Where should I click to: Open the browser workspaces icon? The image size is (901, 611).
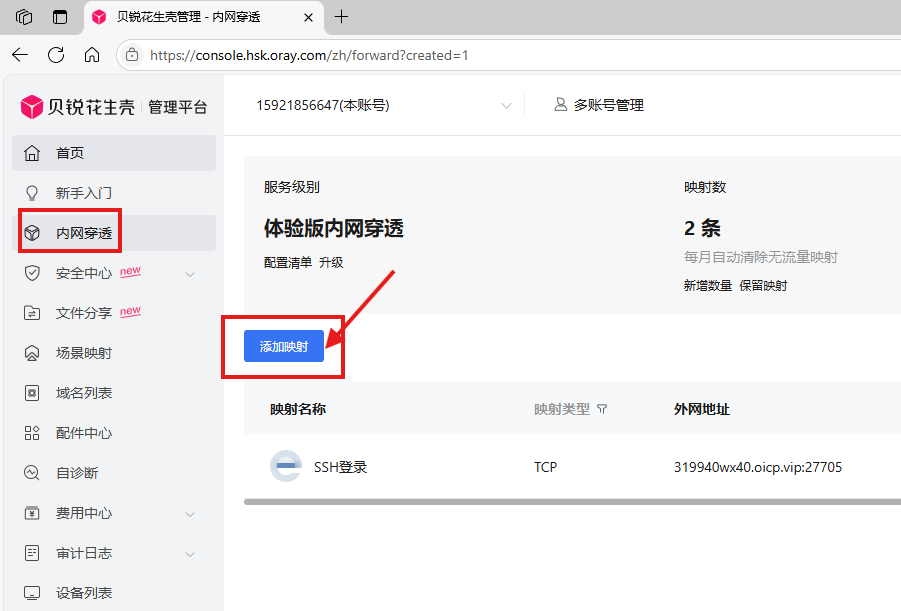pos(24,17)
